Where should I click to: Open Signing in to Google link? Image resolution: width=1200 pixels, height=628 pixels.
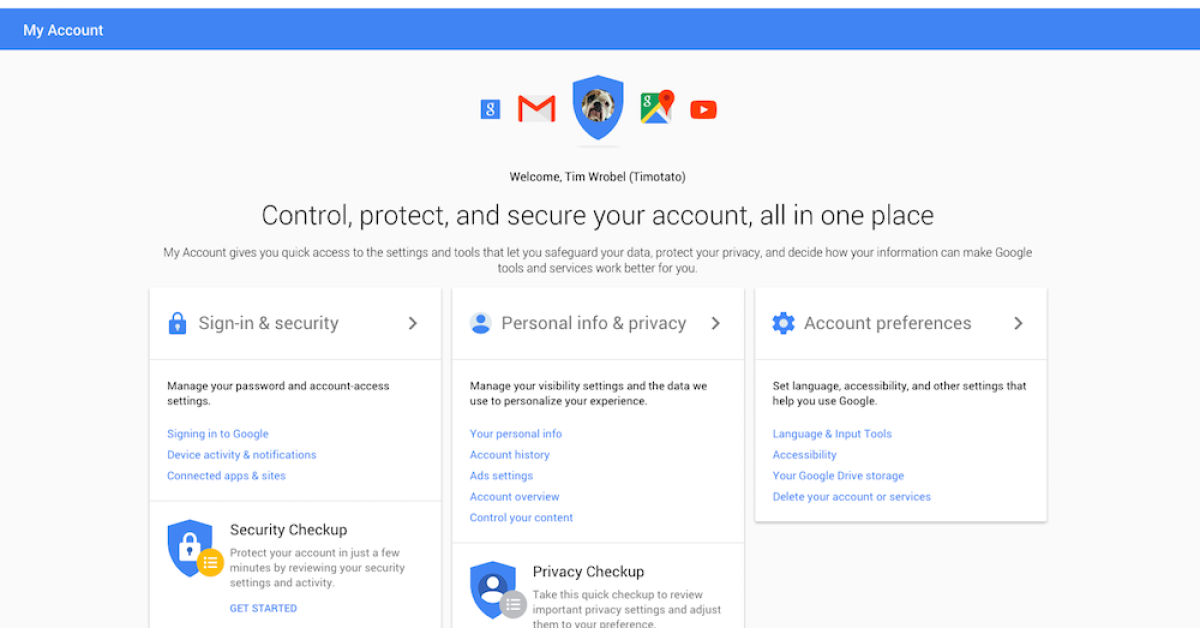(218, 434)
